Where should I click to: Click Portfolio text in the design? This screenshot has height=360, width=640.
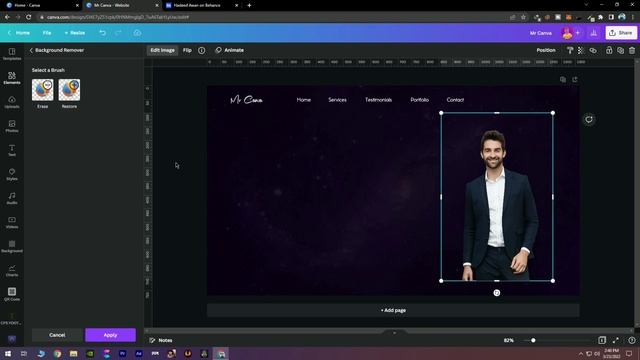coord(420,100)
